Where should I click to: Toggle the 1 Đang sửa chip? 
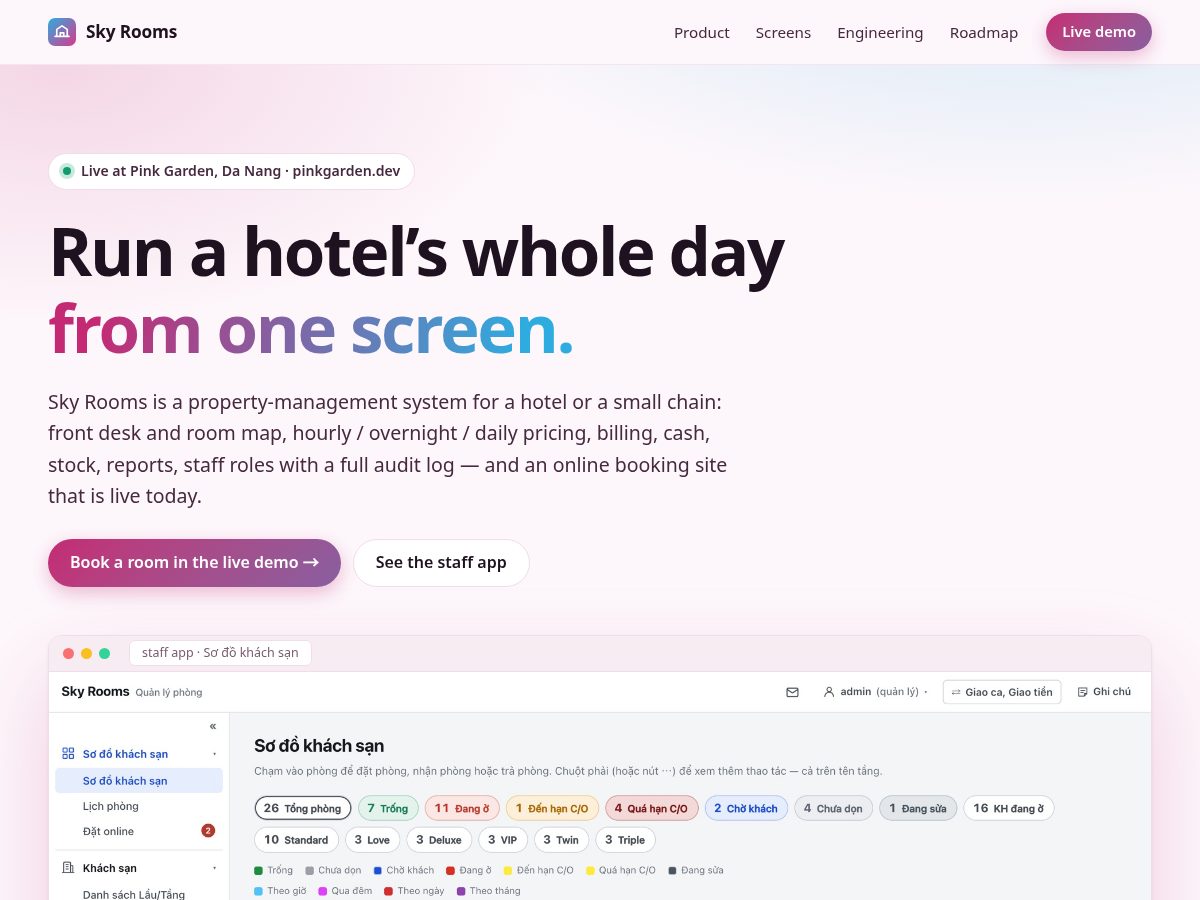click(x=918, y=808)
